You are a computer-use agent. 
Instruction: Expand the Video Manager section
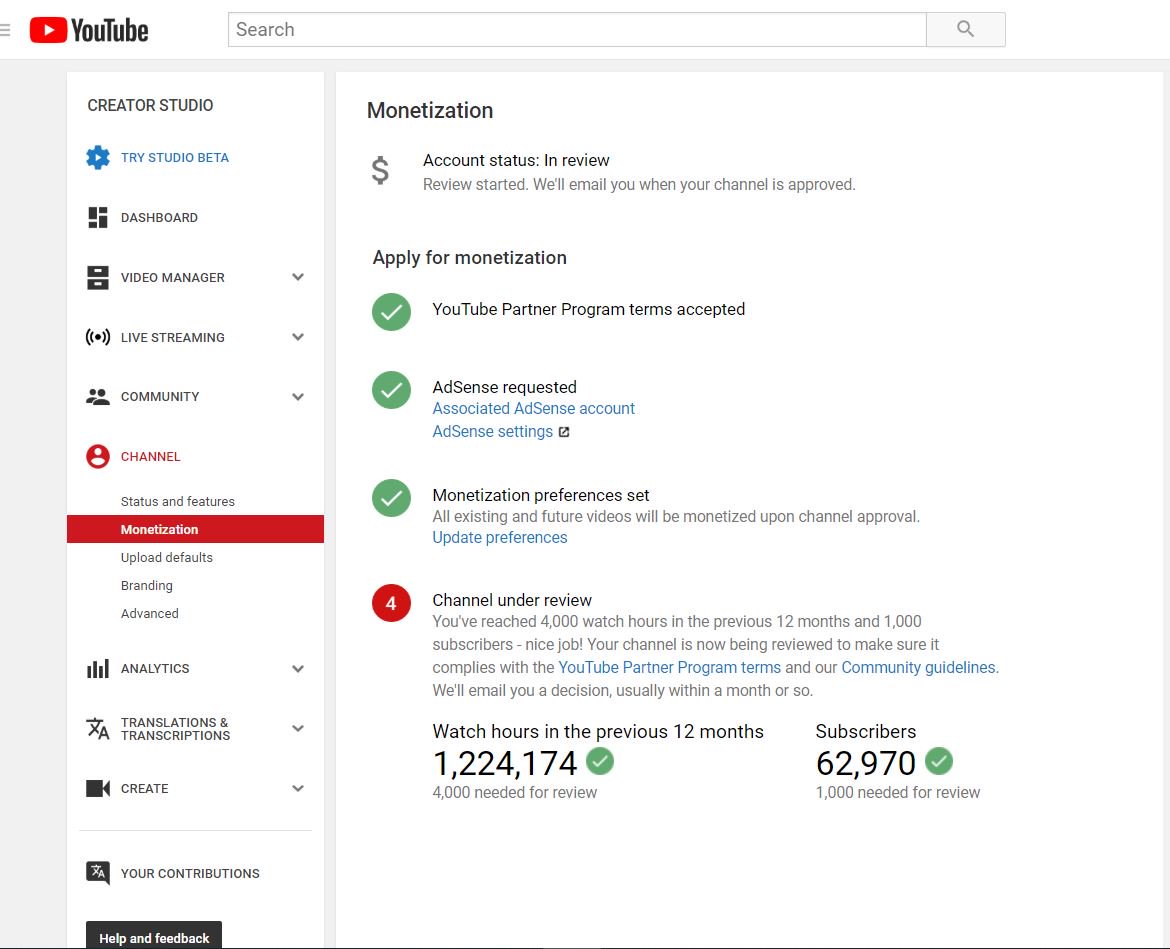coord(298,278)
